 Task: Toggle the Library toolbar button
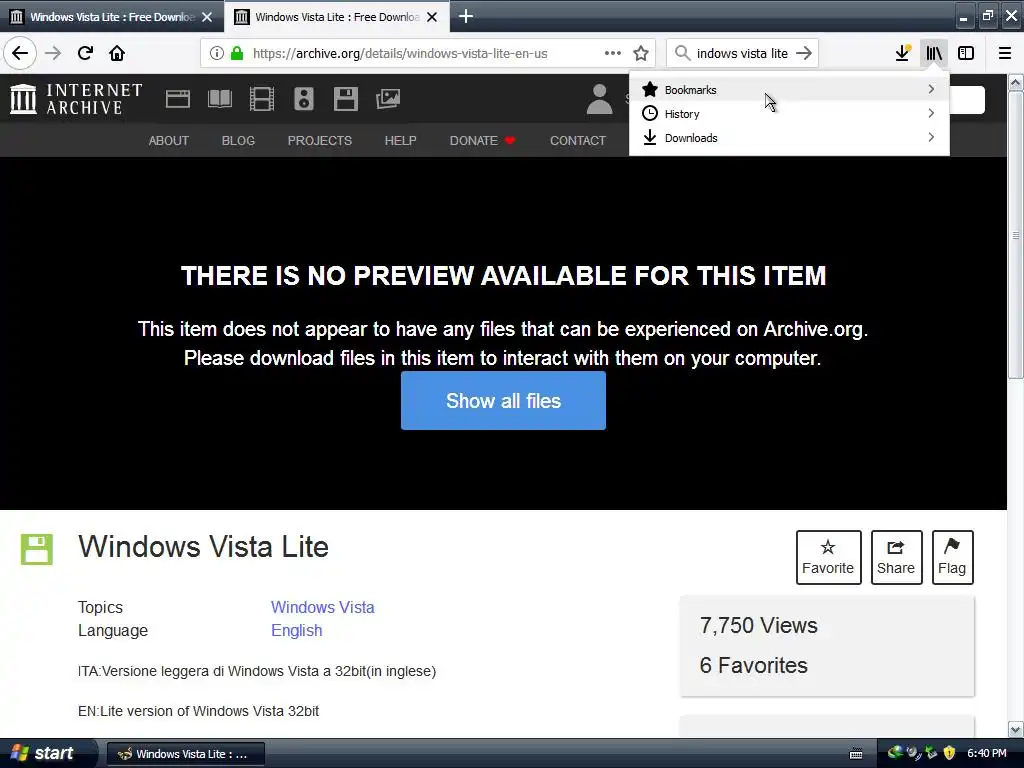tap(934, 53)
